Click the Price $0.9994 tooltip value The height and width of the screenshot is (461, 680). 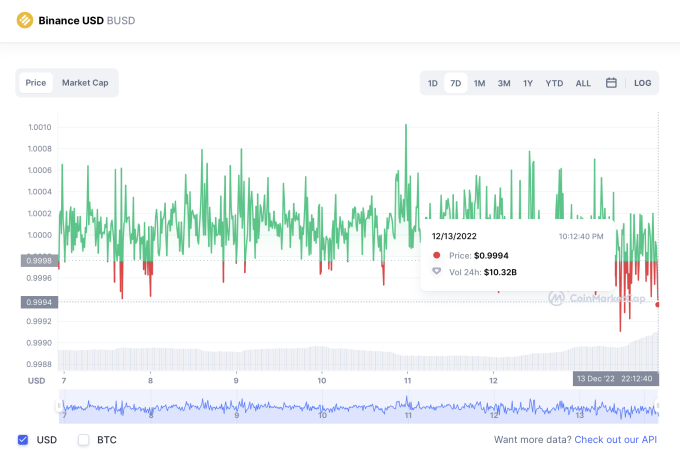pos(491,255)
